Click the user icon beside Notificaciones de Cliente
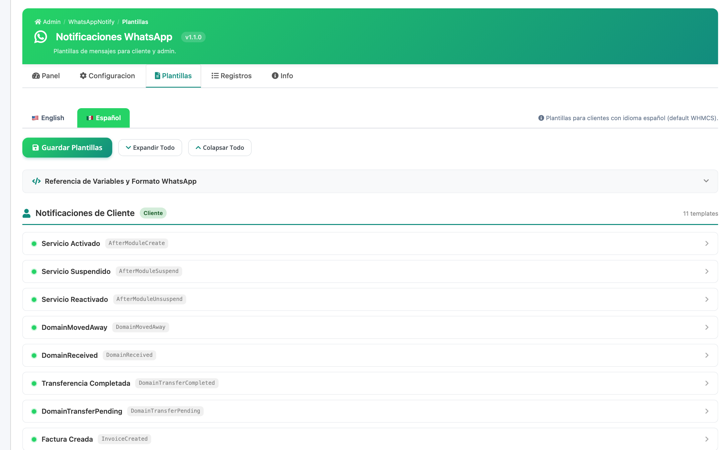 27,214
